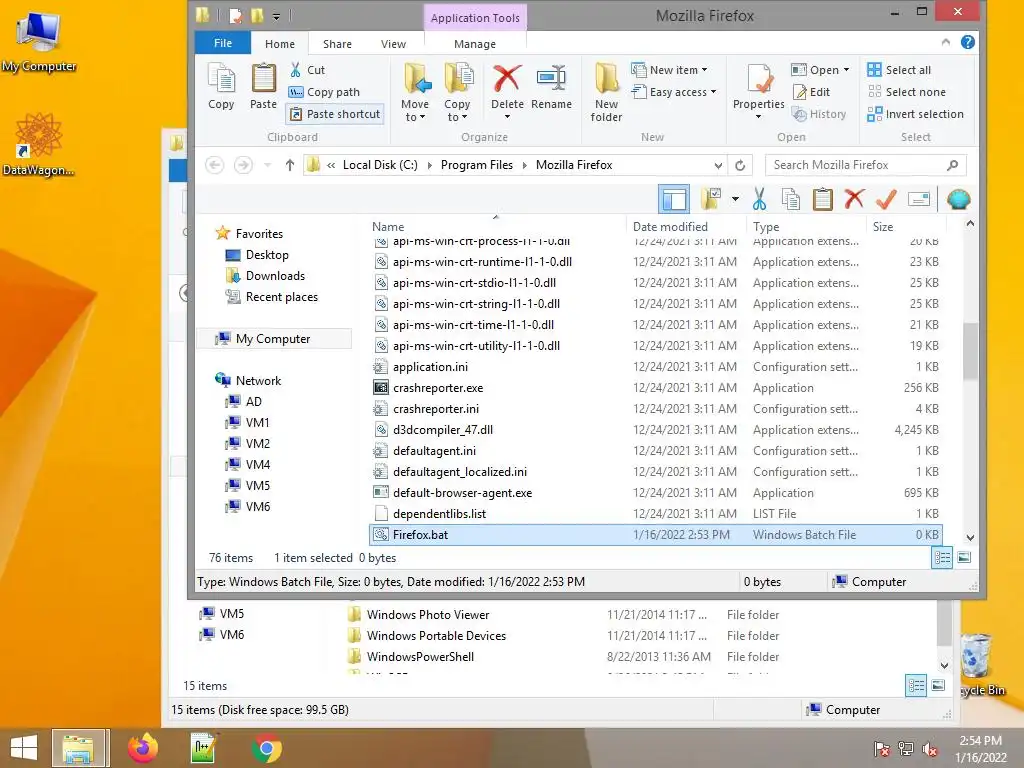The width and height of the screenshot is (1024, 768).
Task: Click Paste shortcut in the ribbon
Action: (335, 114)
